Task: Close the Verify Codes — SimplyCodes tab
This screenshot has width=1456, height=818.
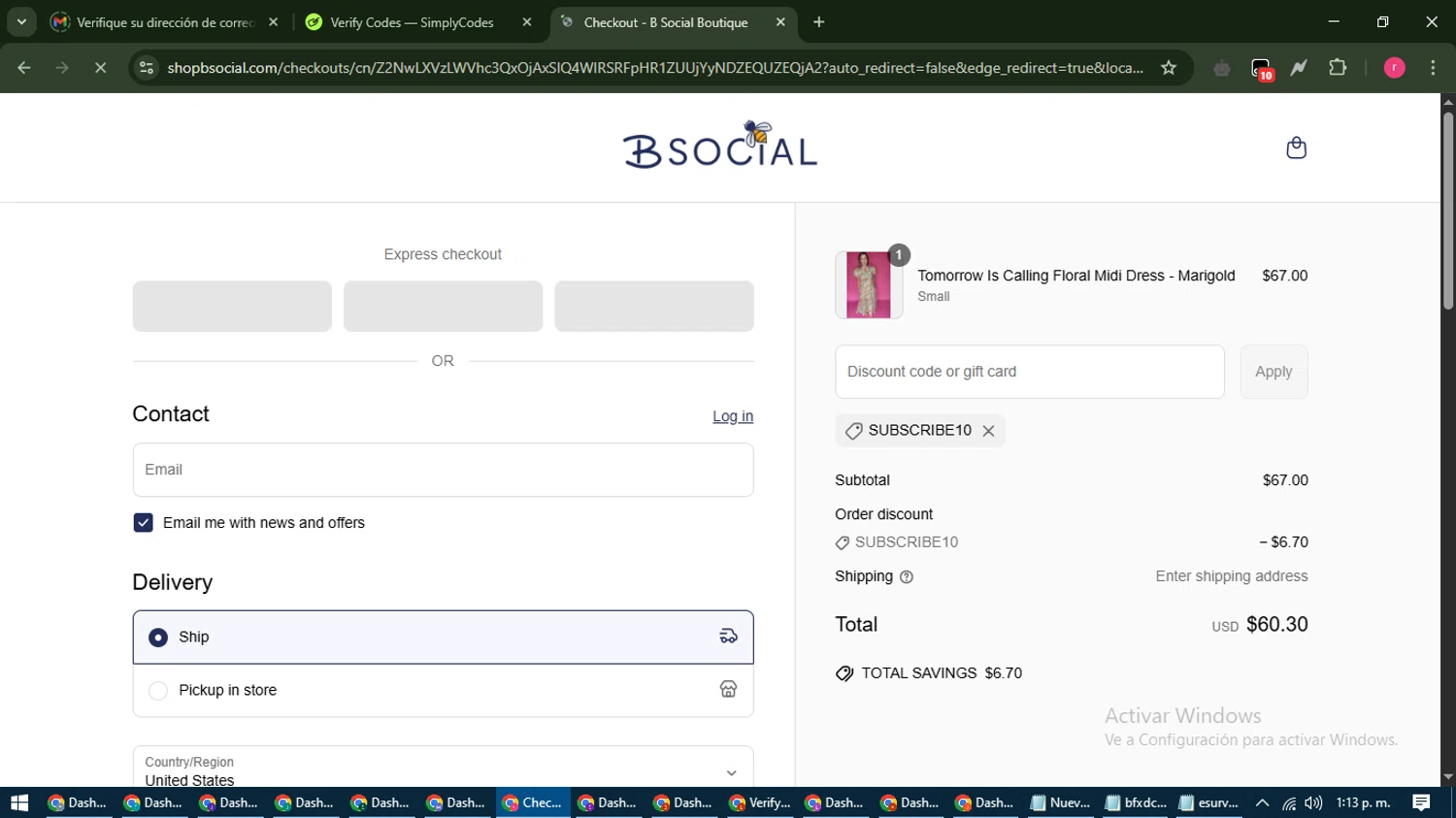Action: click(x=527, y=22)
